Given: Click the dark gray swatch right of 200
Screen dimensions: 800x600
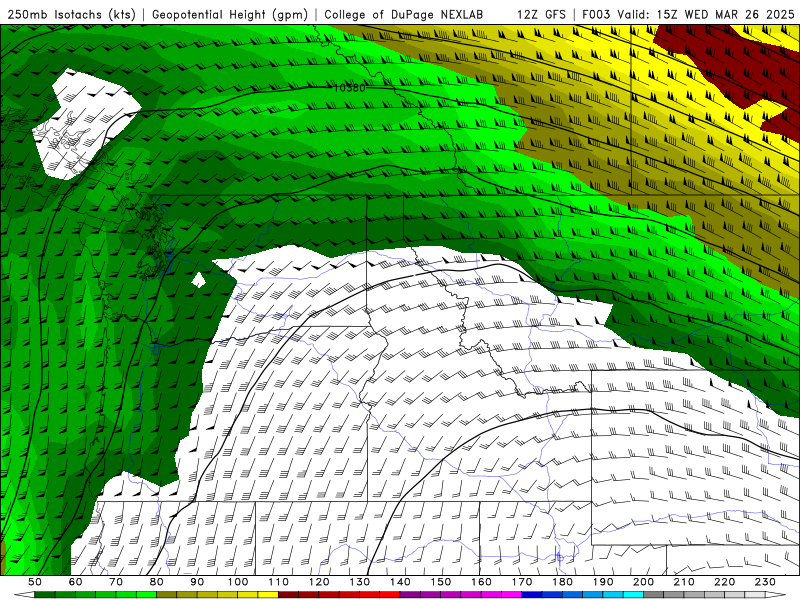Looking at the screenshot, I should click(654, 595).
